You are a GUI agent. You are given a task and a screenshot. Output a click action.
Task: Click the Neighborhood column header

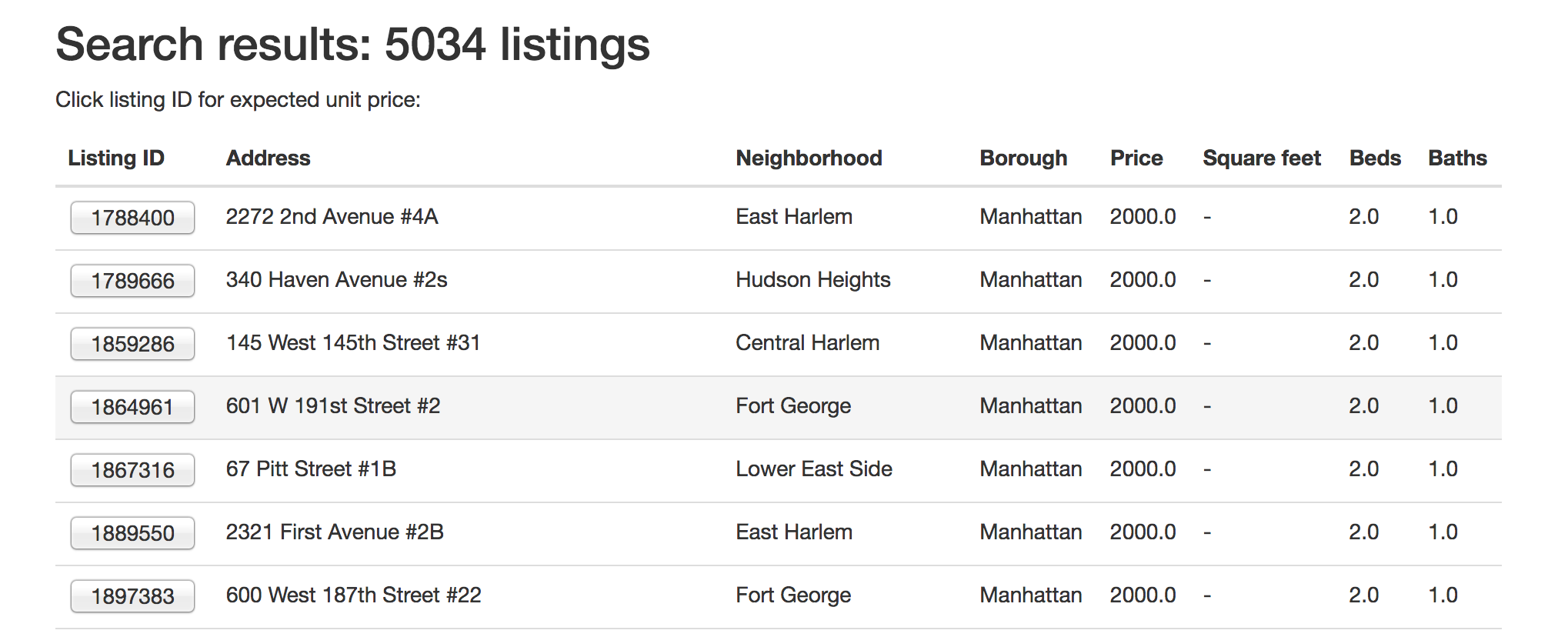(x=809, y=158)
